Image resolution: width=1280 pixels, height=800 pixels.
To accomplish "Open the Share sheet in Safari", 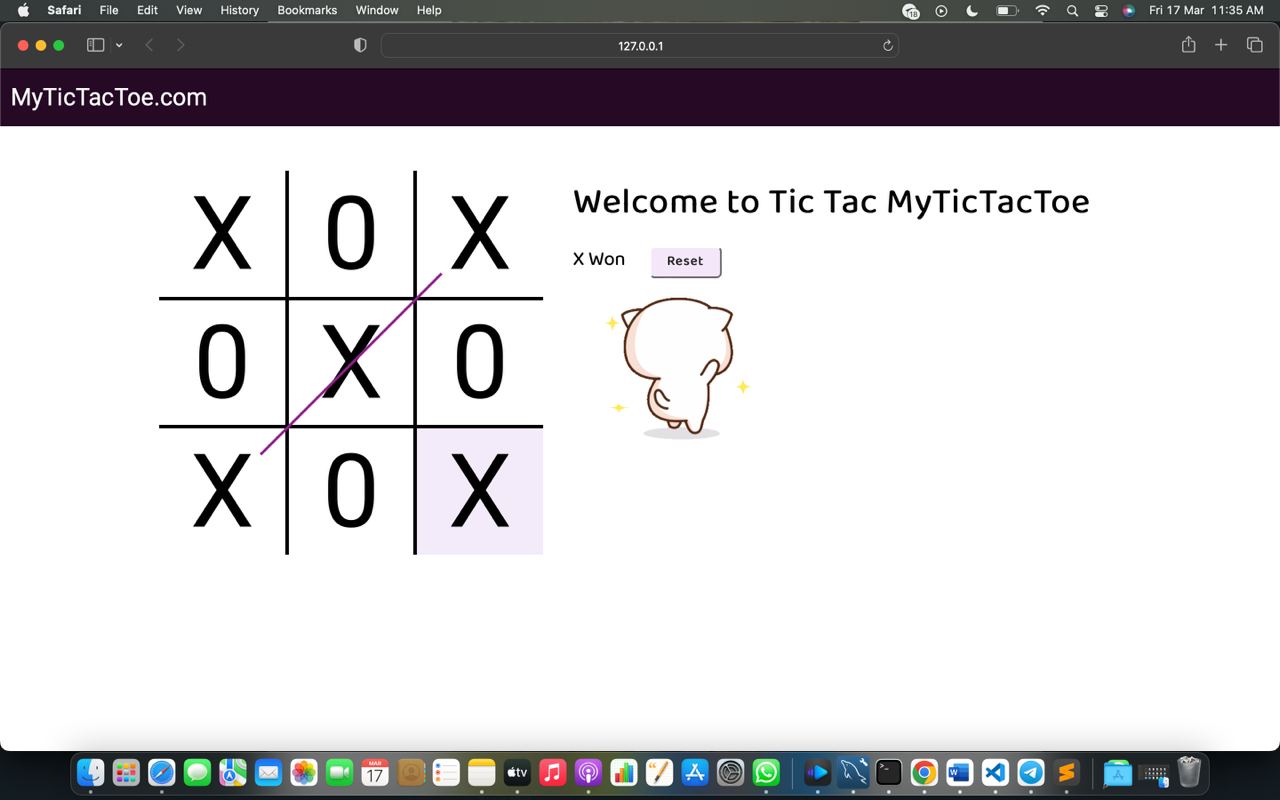I will (1188, 45).
